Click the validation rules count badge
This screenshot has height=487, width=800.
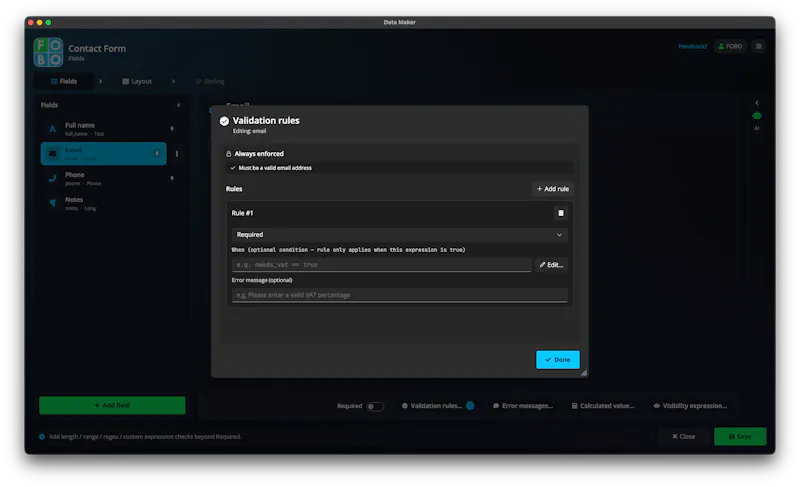pos(470,406)
